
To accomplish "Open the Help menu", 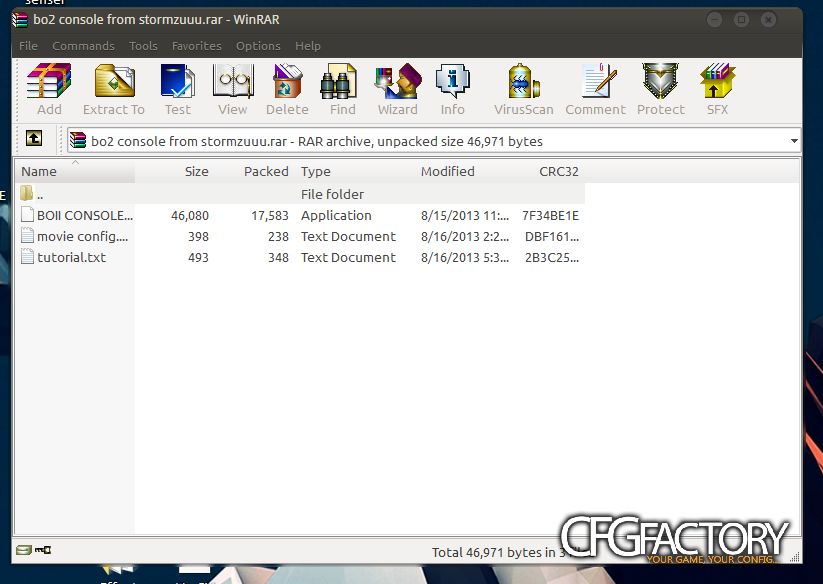I will pyautogui.click(x=308, y=46).
